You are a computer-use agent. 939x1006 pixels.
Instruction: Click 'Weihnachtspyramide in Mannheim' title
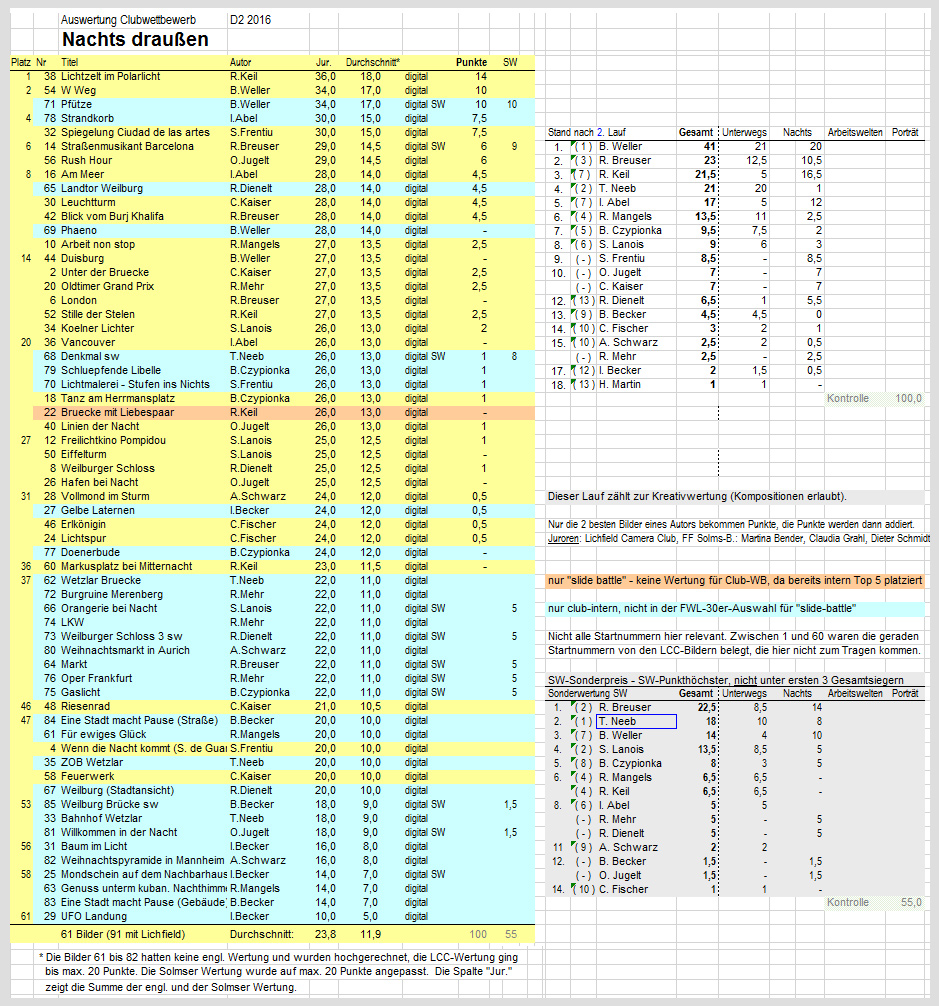coord(143,860)
